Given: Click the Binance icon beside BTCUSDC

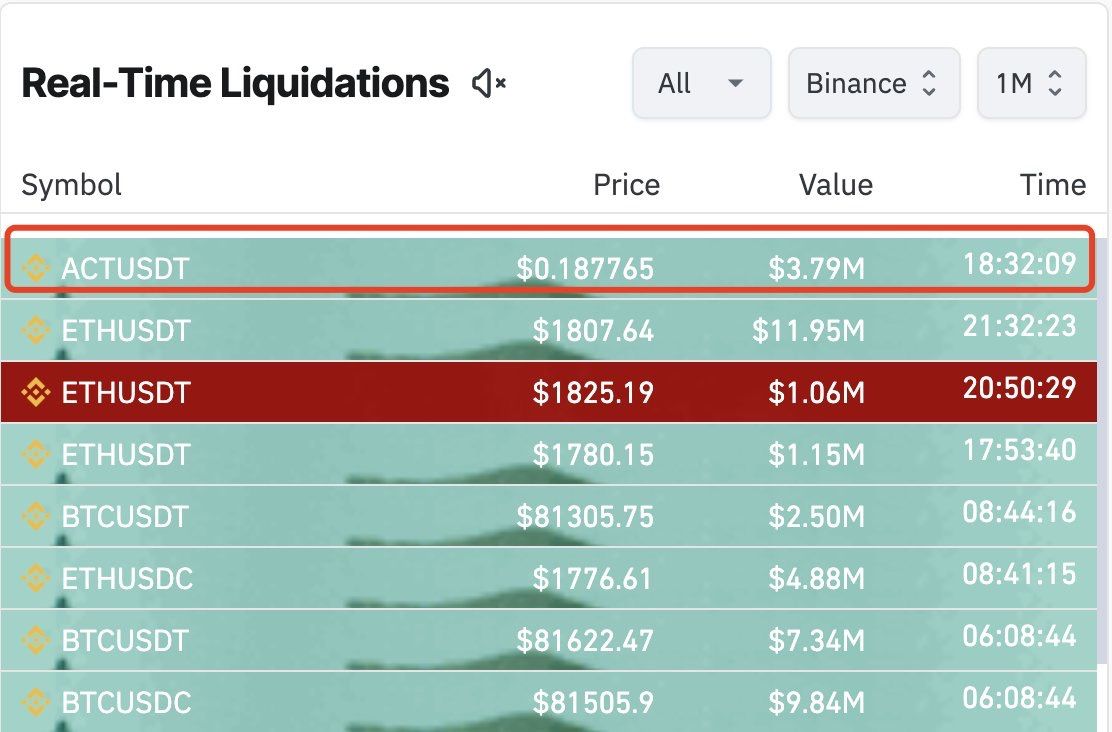Looking at the screenshot, I should pos(36,702).
